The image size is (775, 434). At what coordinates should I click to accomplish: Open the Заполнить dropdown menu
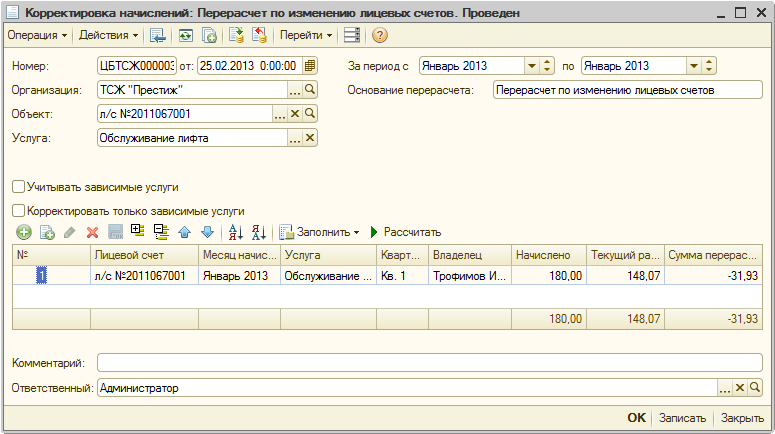(319, 232)
